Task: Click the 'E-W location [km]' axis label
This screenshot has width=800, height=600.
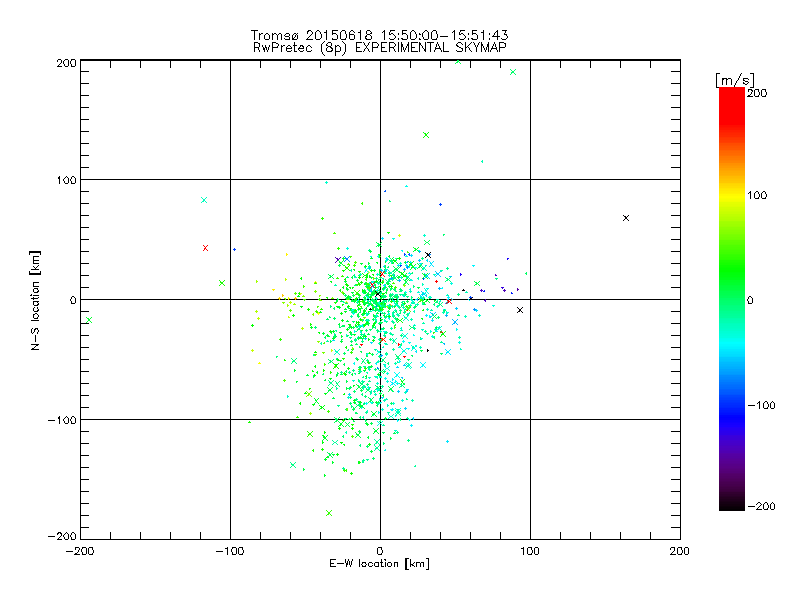Action: tap(379, 563)
